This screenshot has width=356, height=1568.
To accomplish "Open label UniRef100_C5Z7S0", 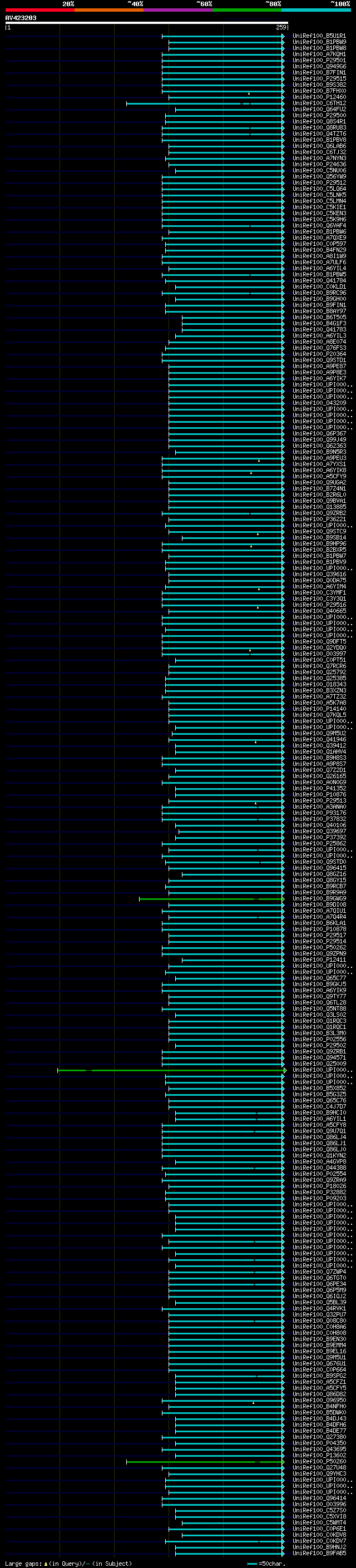I will (319, 1510).
